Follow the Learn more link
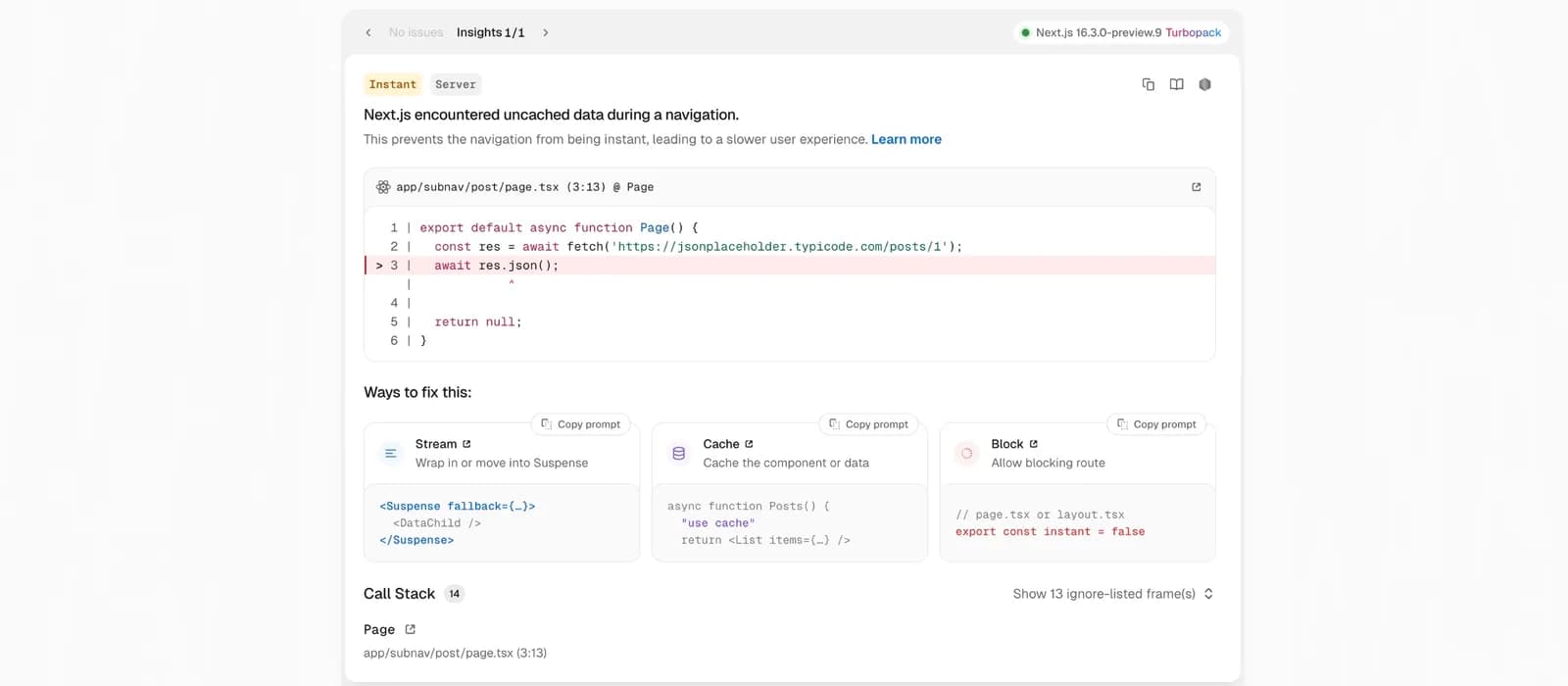The height and width of the screenshot is (686, 1568). pyautogui.click(x=906, y=139)
